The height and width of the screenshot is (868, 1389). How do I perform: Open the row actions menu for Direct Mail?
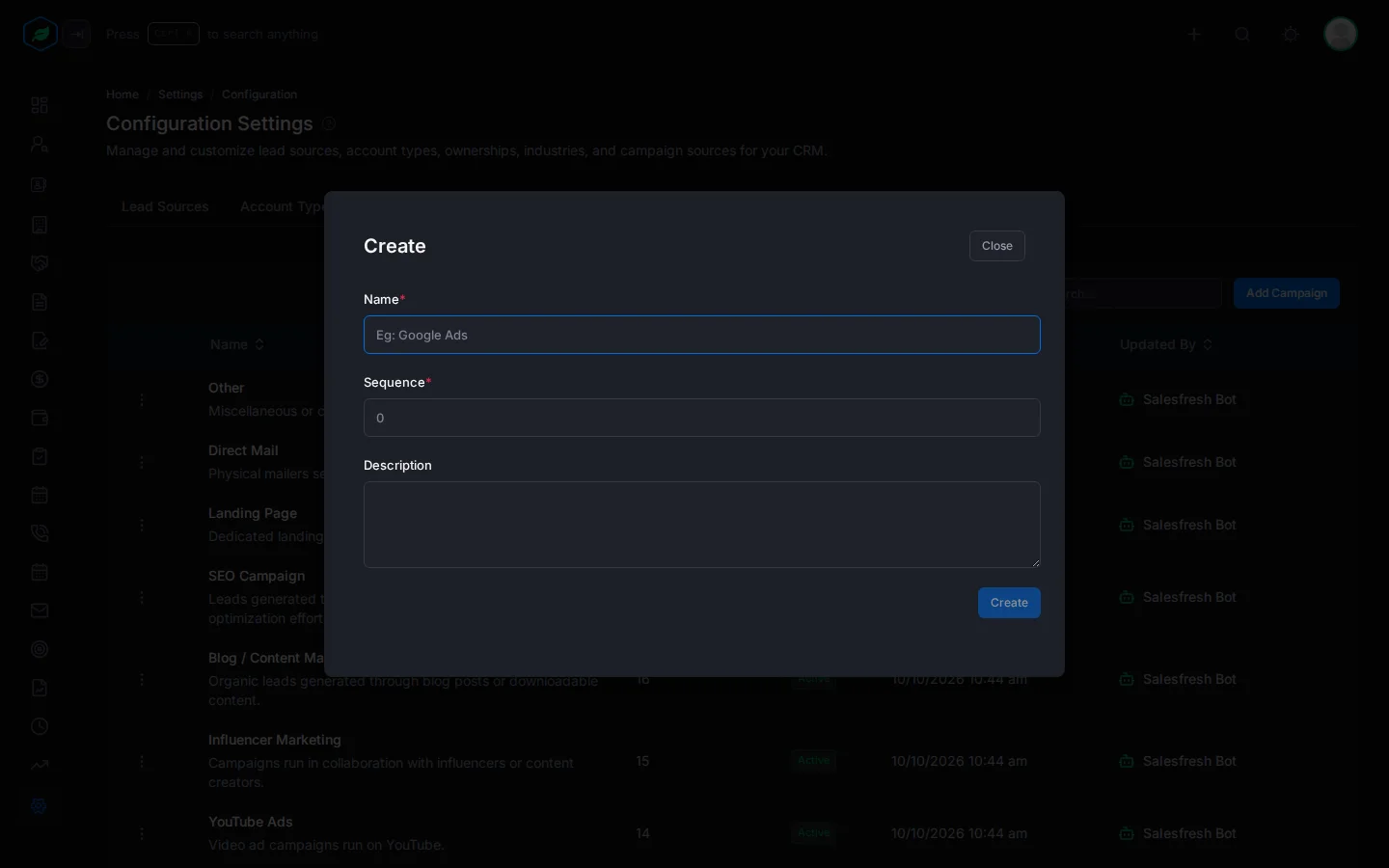142,463
